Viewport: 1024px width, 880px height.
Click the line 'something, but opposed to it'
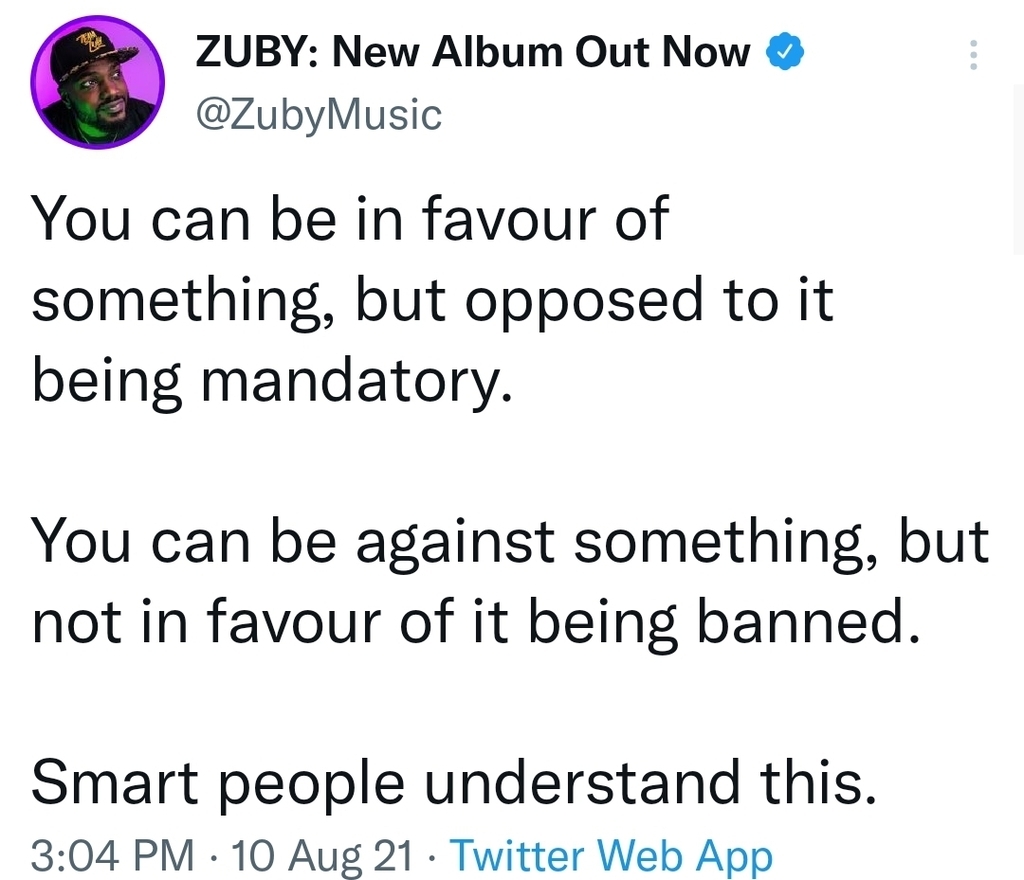point(432,300)
